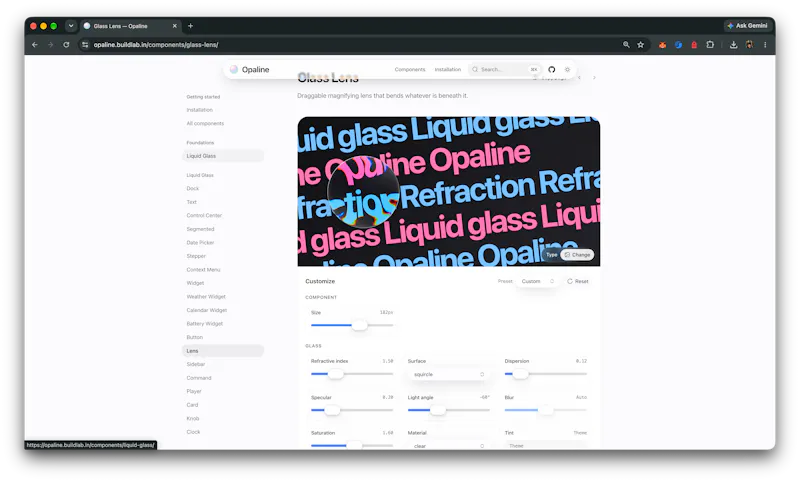Open the Extensions puzzle-piece menu
800x482 pixels.
pos(710,45)
